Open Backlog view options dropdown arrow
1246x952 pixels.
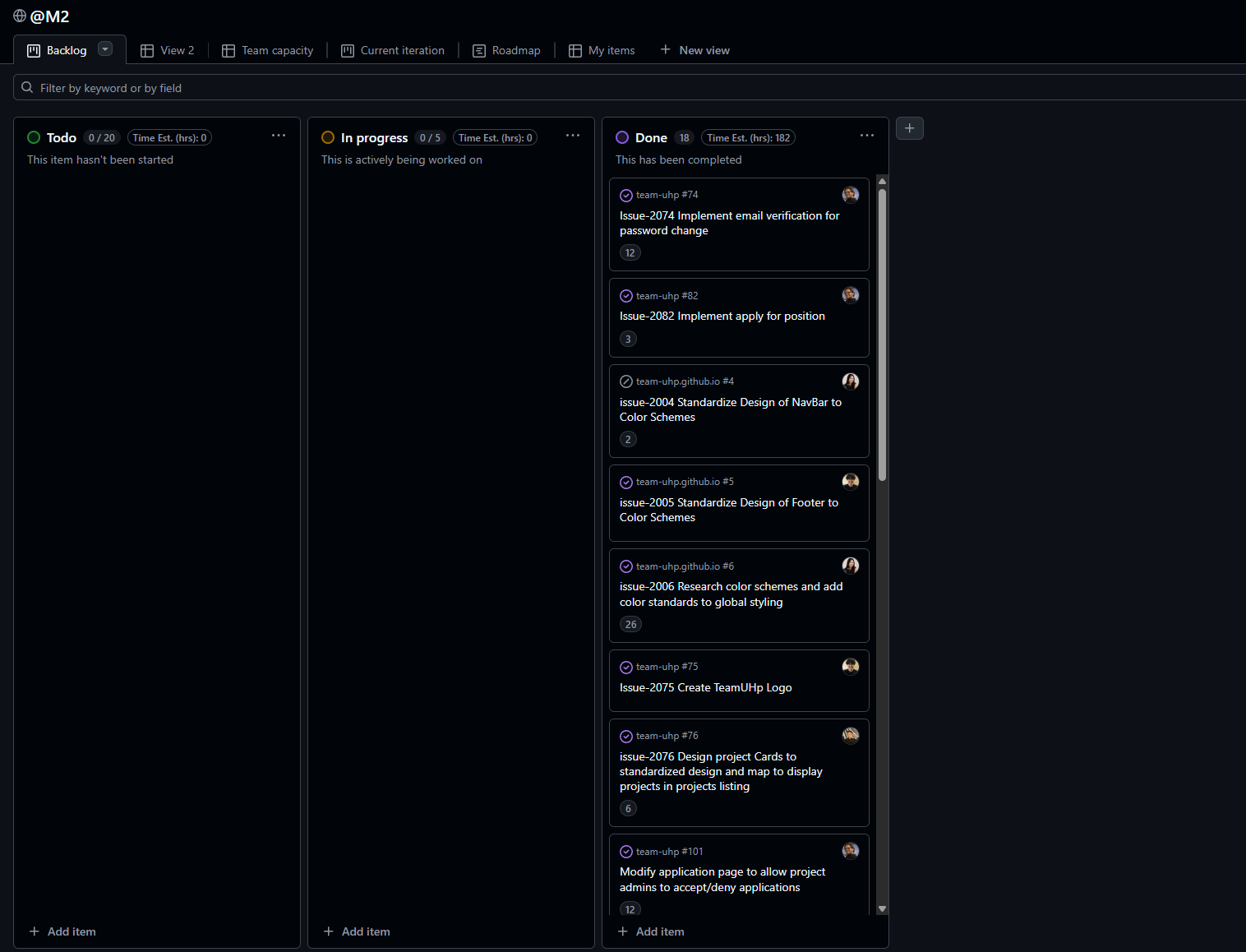[x=105, y=49]
